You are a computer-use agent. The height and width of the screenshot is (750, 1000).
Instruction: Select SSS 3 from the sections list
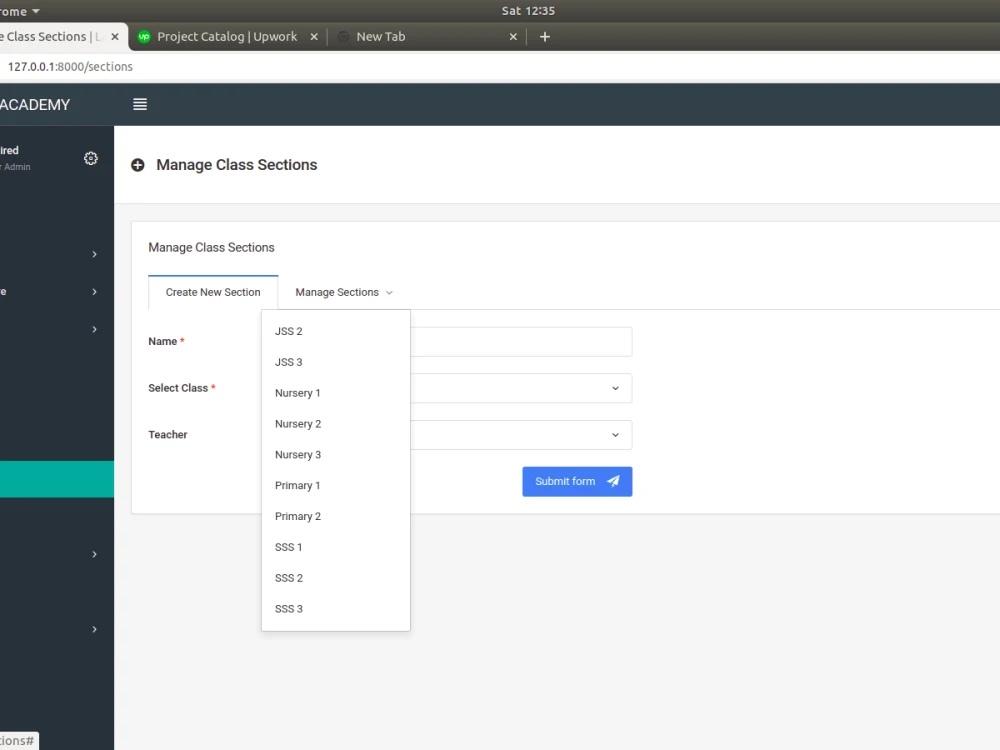(x=288, y=608)
